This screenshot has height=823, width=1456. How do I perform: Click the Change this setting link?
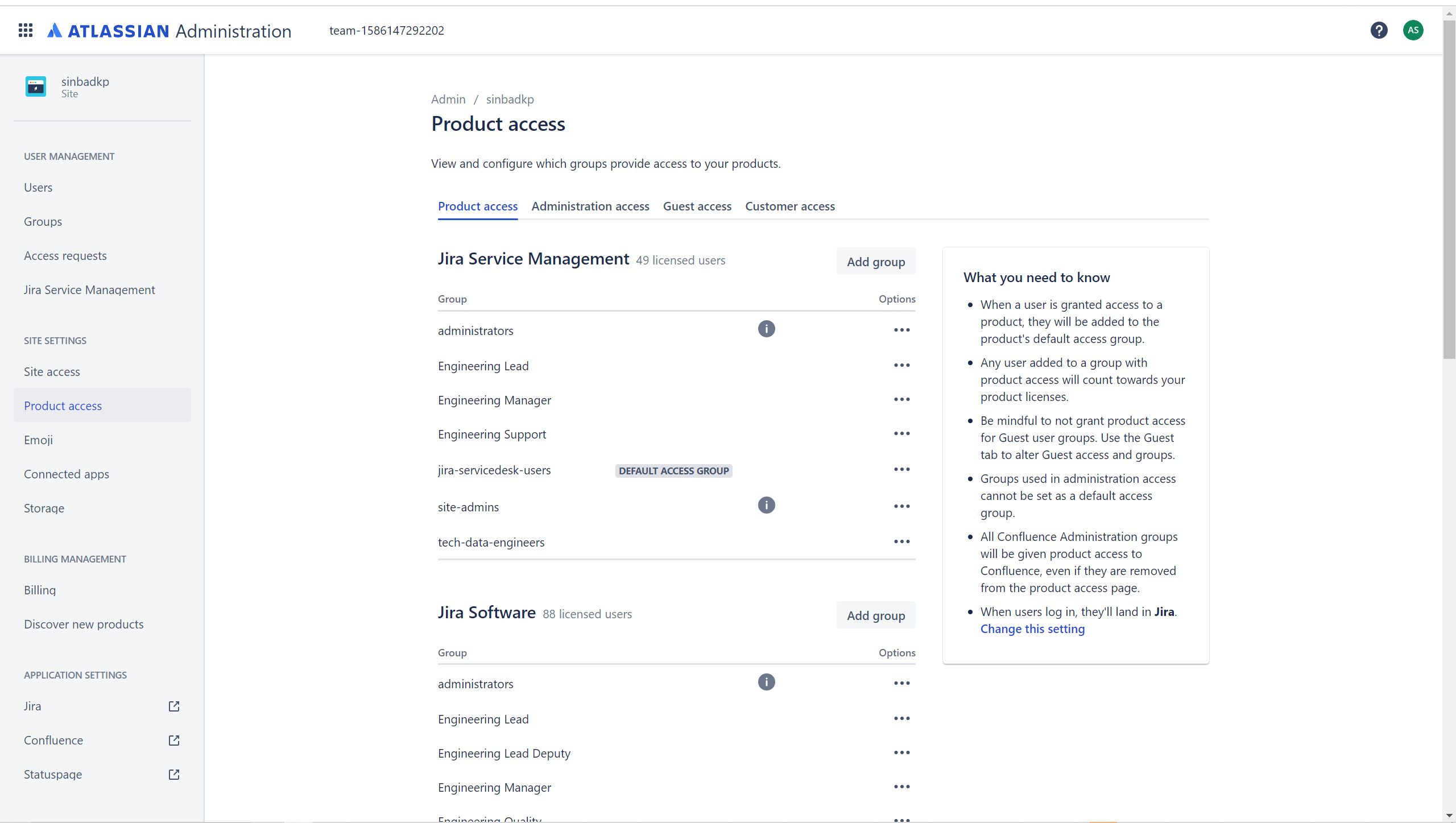click(x=1032, y=628)
